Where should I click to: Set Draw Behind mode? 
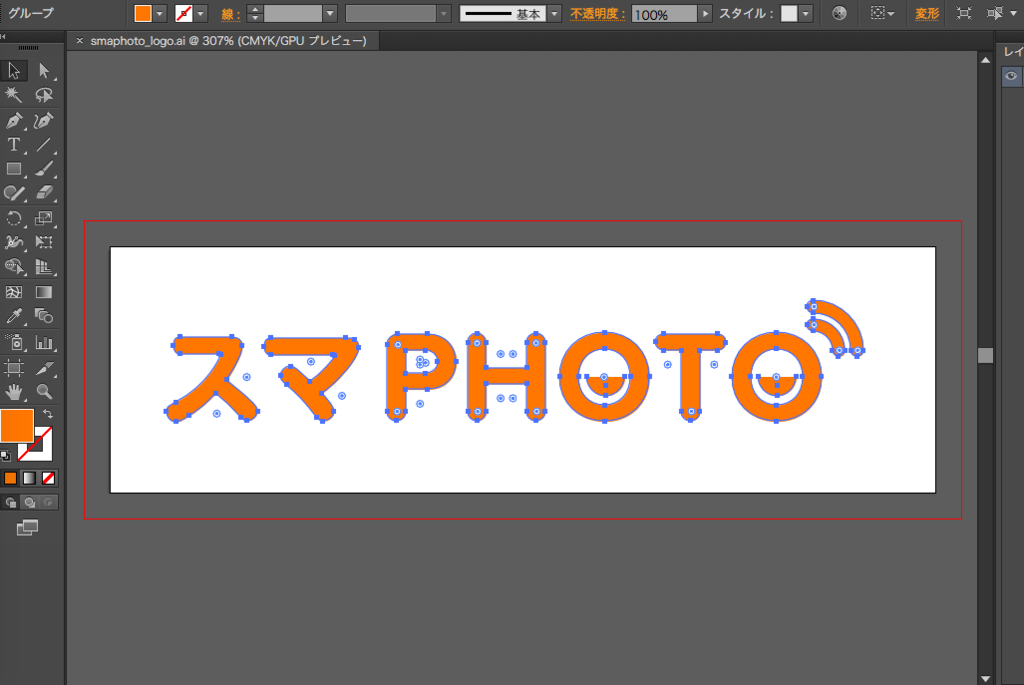[29, 502]
